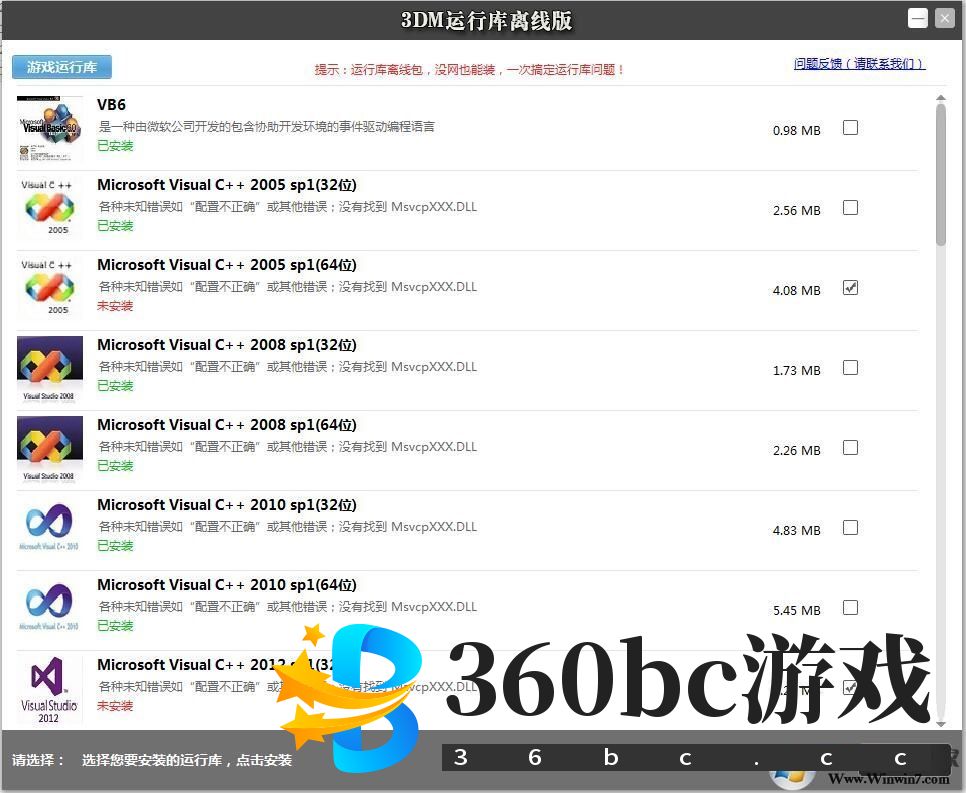This screenshot has height=793, width=966.
Task: Select Microsoft Visual C++ 2005 sp1(32位) title
Action: pyautogui.click(x=227, y=185)
